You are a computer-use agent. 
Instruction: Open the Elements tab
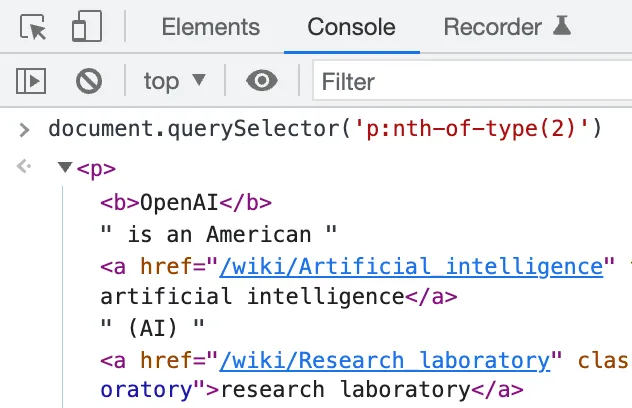211,27
